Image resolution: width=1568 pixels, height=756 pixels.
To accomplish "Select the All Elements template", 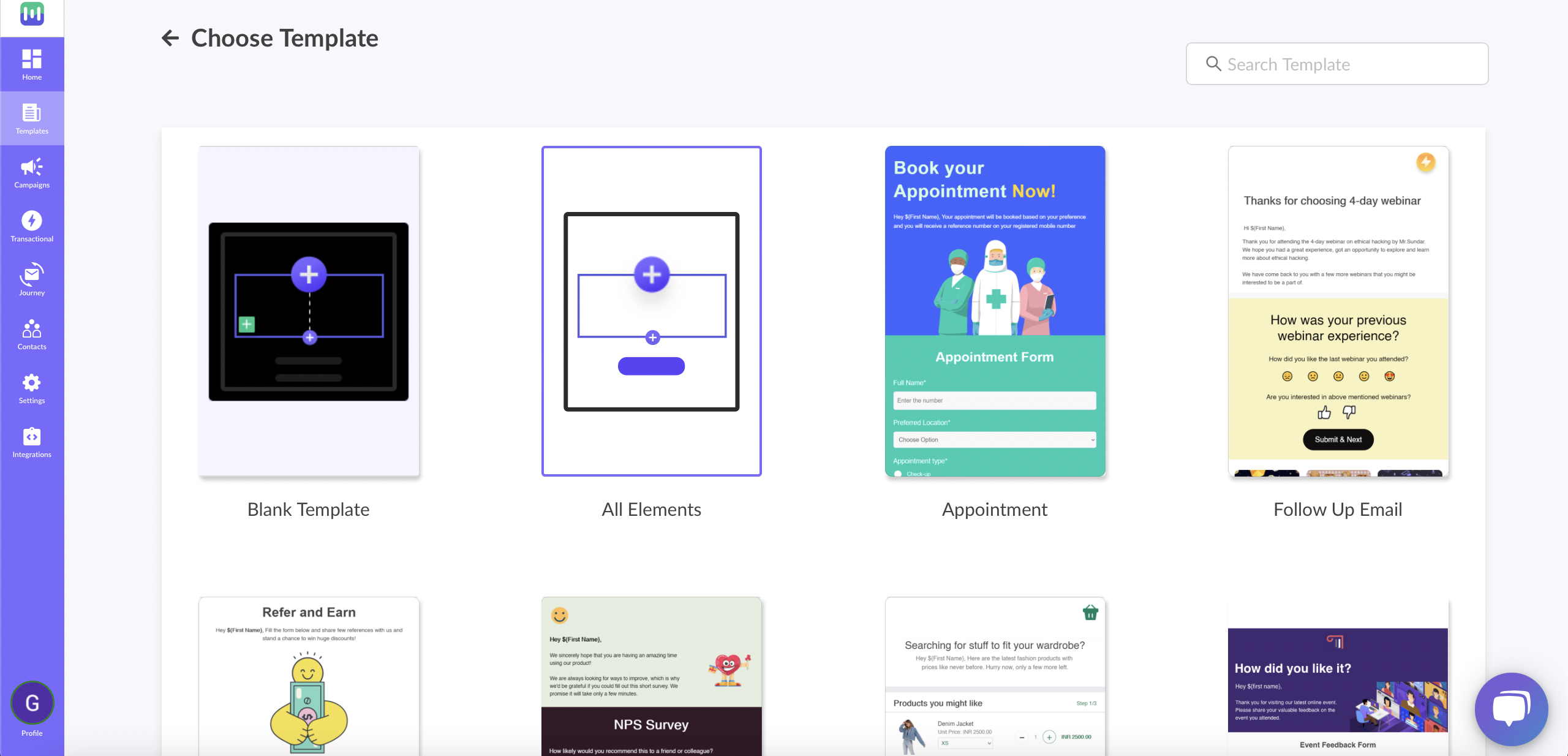I will (x=651, y=311).
